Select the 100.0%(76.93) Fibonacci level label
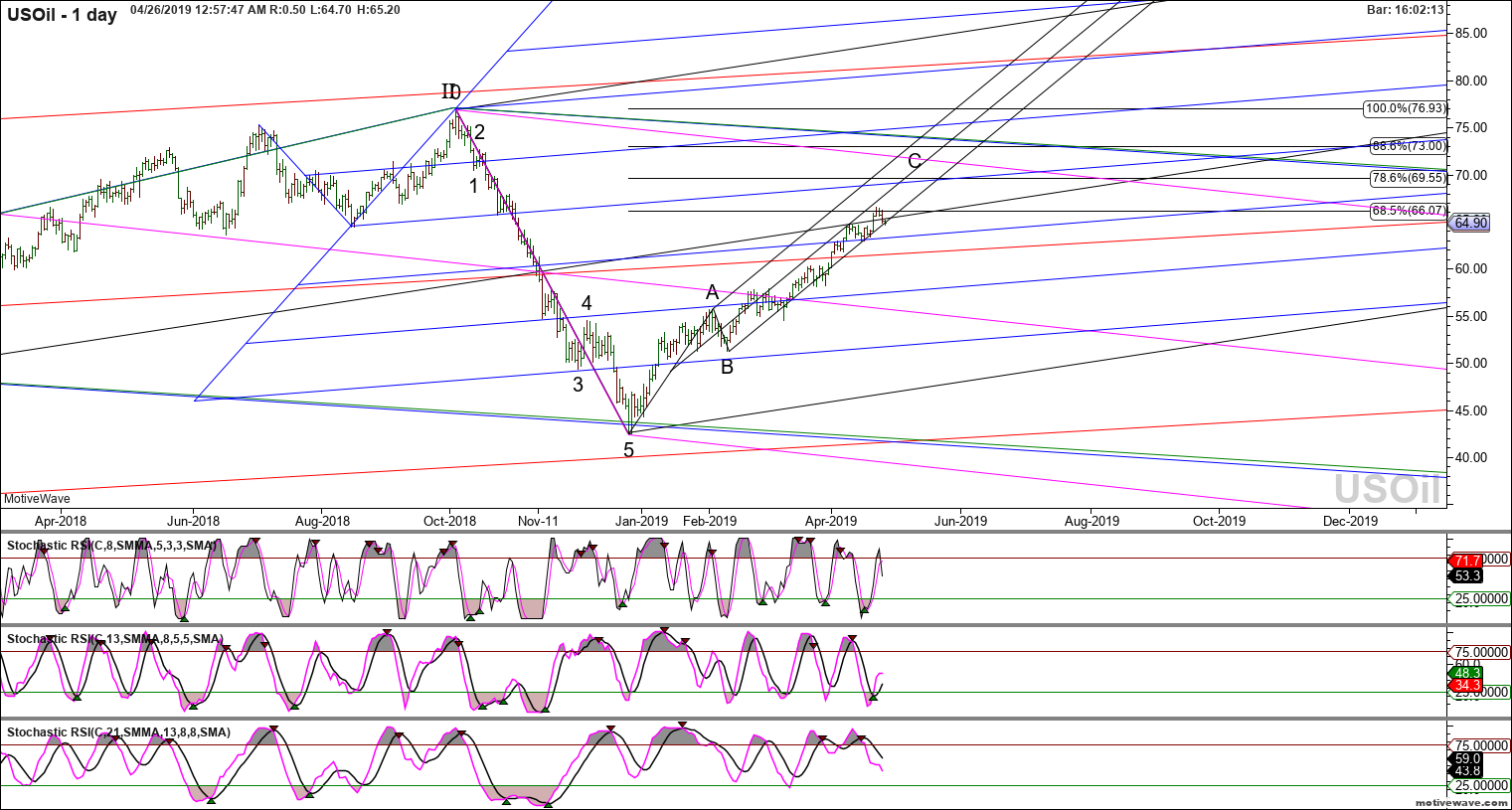The image size is (1512, 810). pyautogui.click(x=1407, y=108)
